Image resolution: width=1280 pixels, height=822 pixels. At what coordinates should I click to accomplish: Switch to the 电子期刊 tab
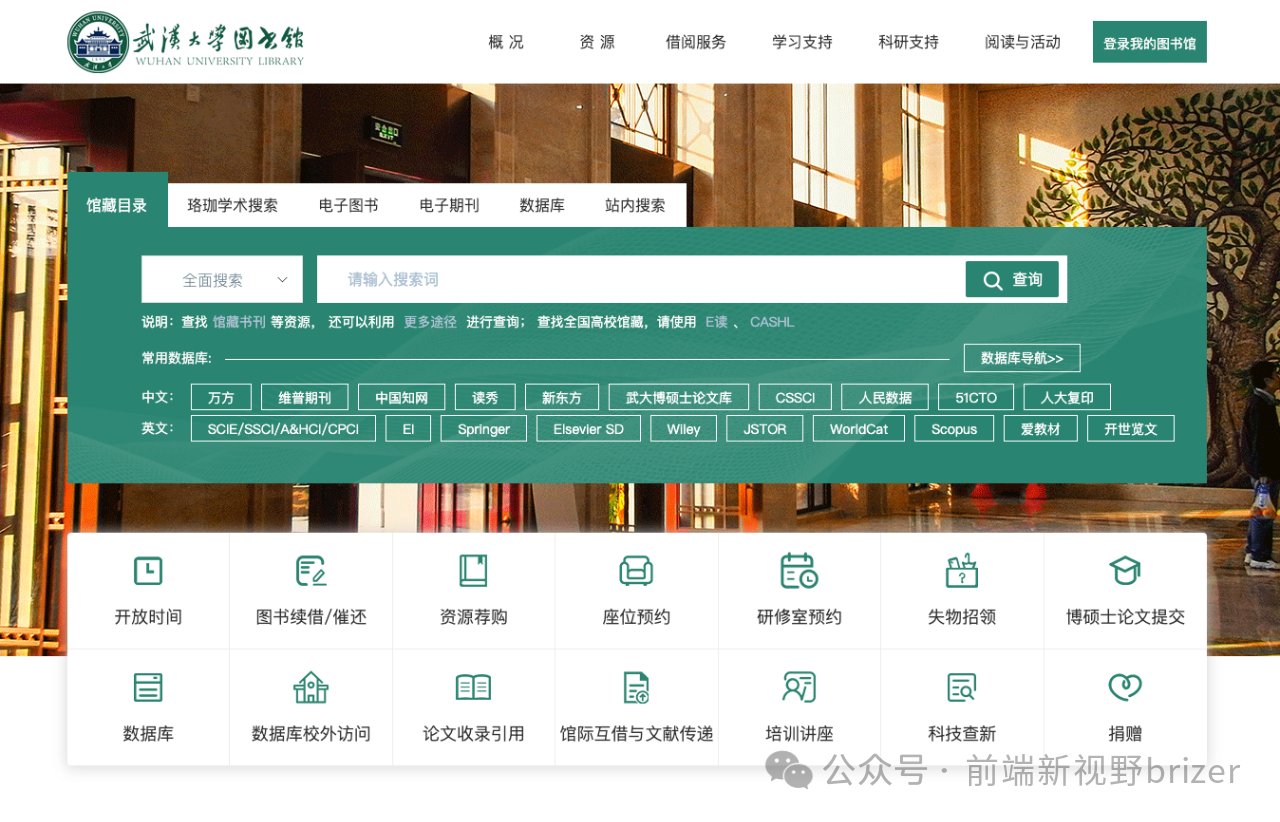pos(449,205)
